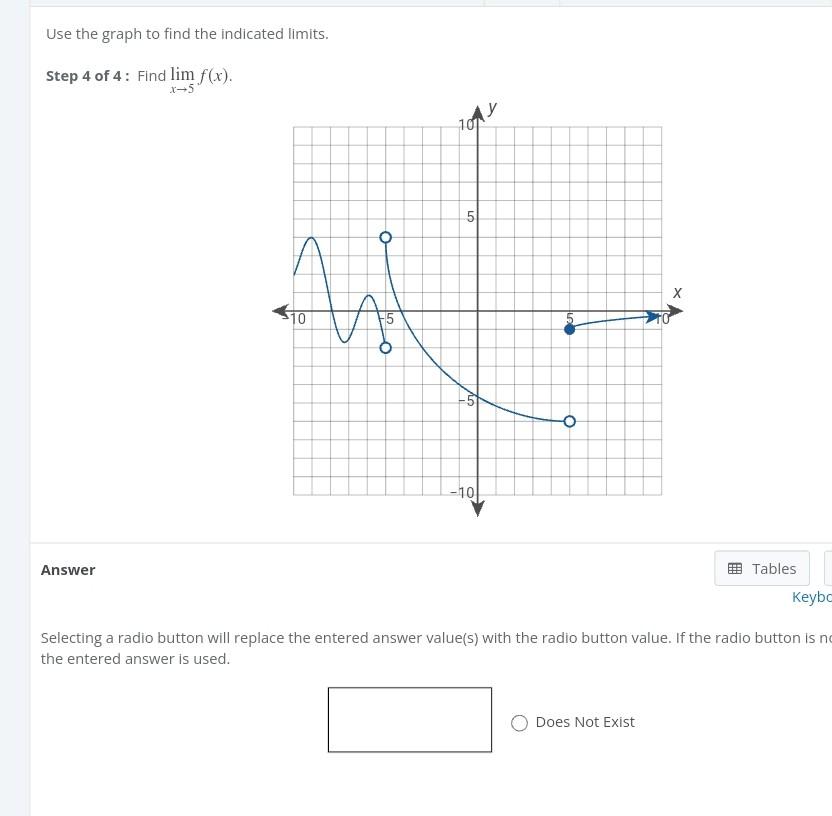Click the open circle at (-5, 4)
The image size is (832, 816).
[385, 237]
